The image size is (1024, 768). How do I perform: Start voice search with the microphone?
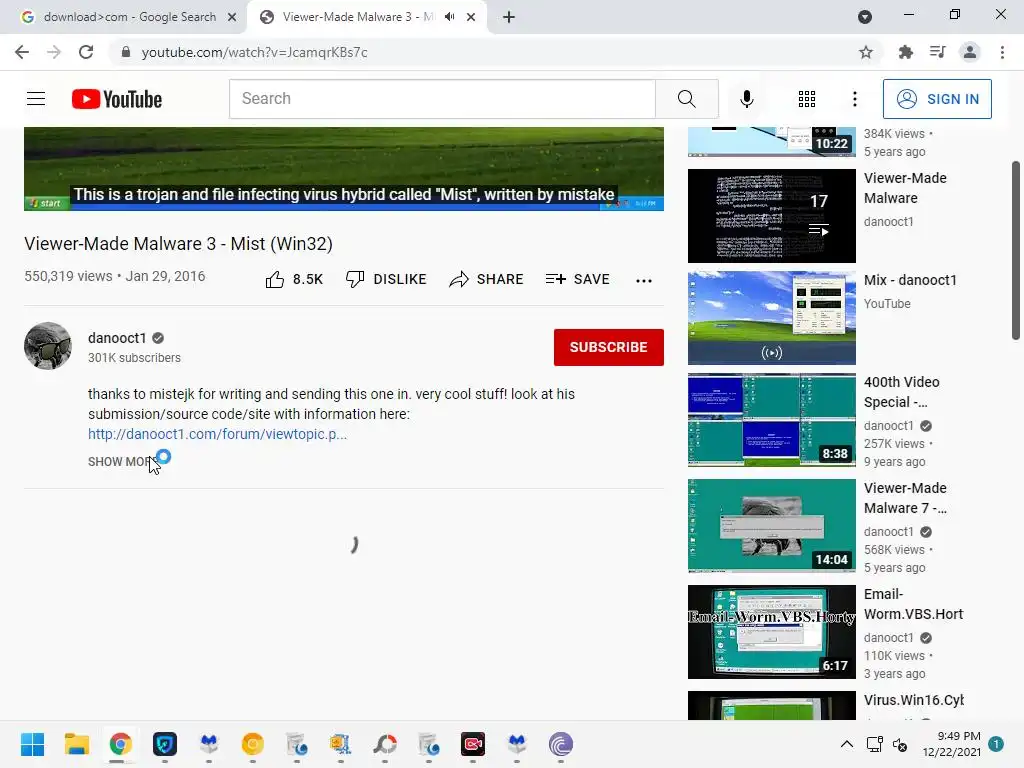746,99
